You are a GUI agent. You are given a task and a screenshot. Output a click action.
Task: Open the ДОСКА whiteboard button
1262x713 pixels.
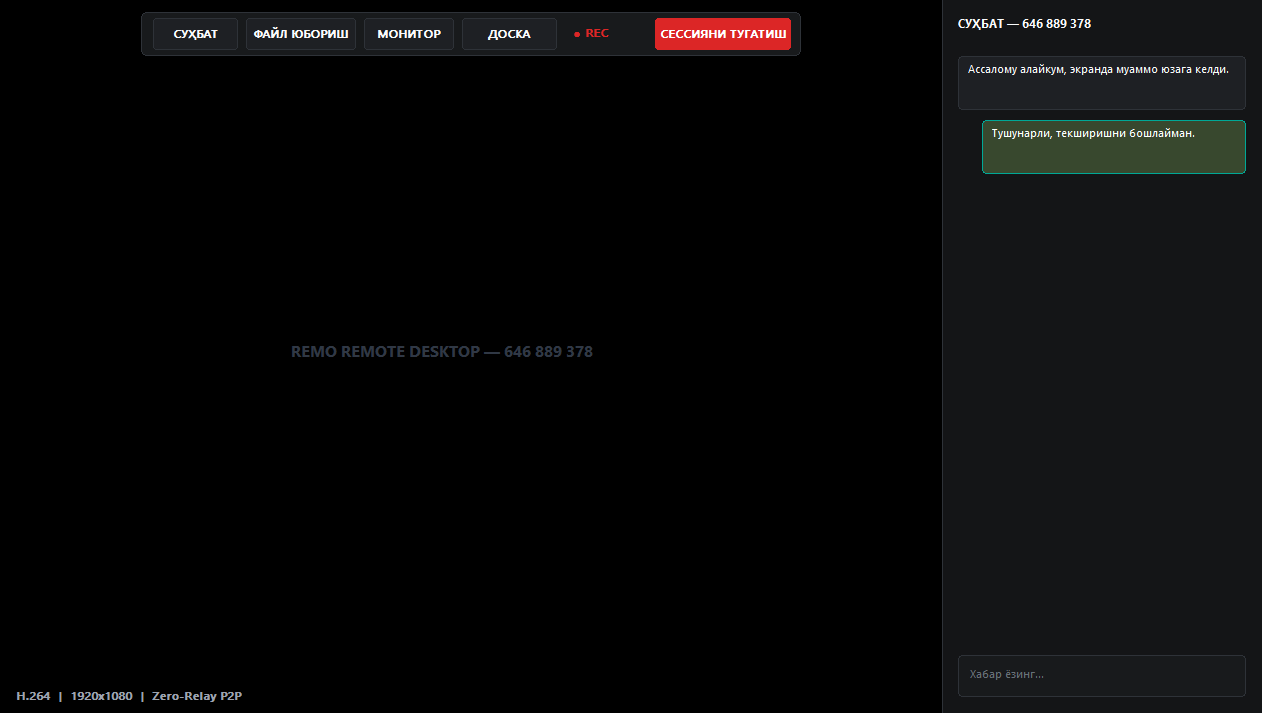tap(509, 34)
